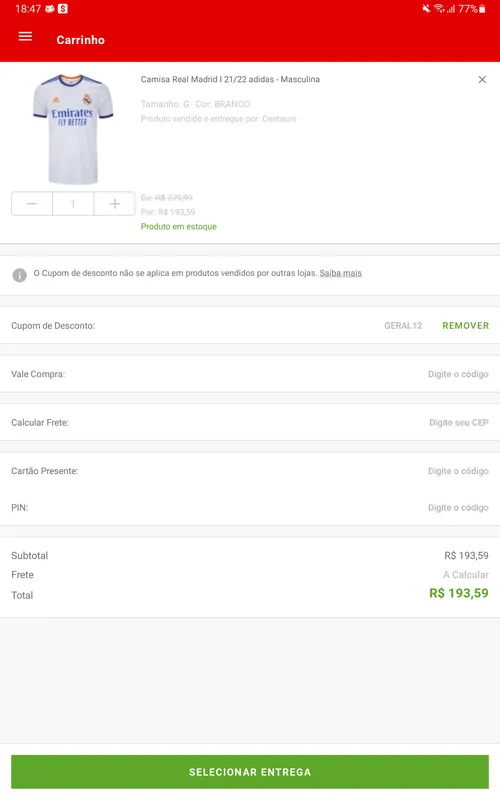This screenshot has height=800, width=500.
Task: Tap the S notification icon in status bar
Action: [x=63, y=9]
